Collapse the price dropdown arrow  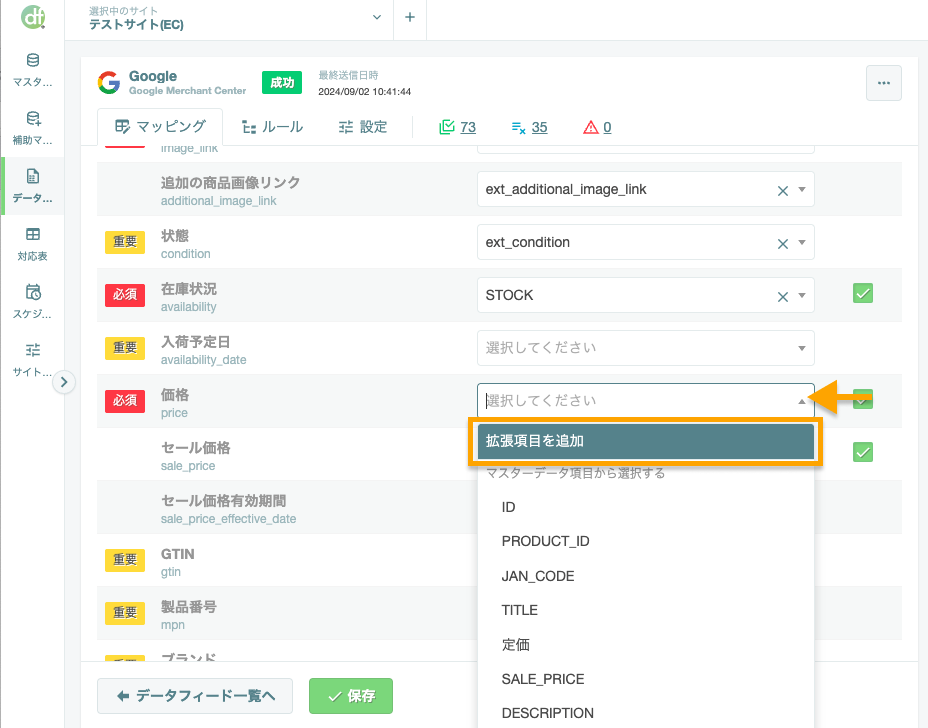(801, 401)
